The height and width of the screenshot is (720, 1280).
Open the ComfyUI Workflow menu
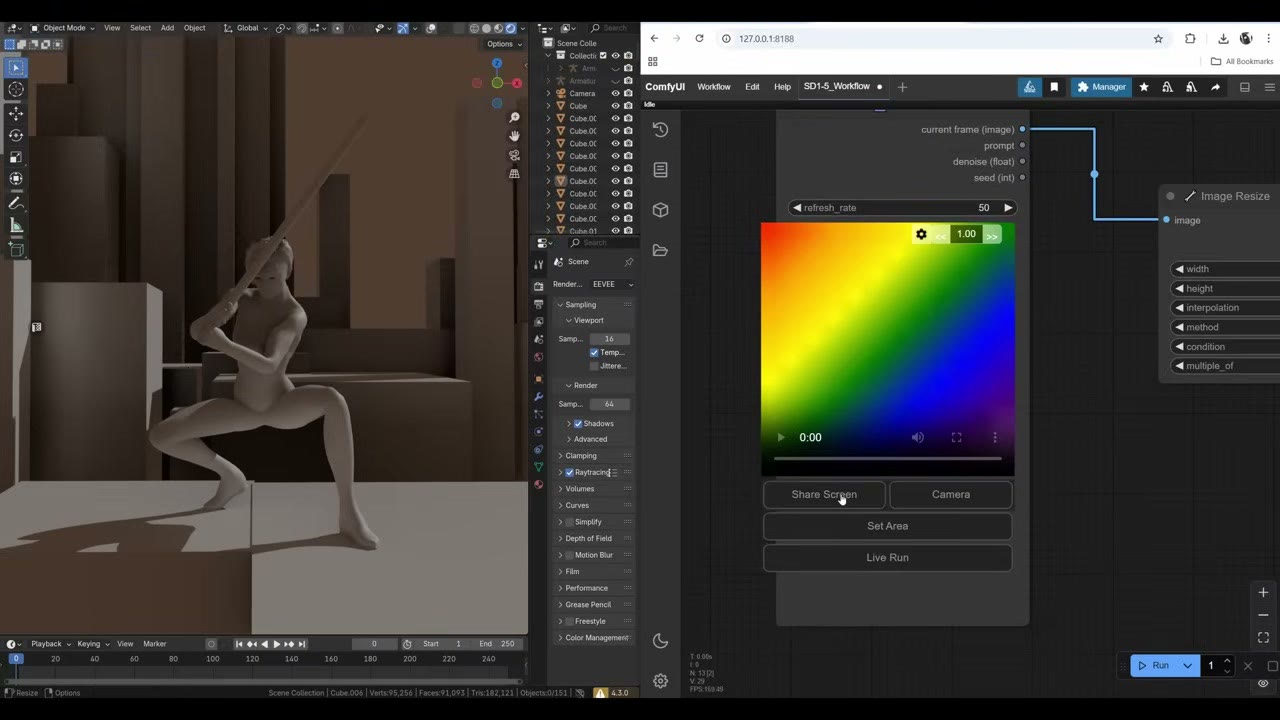714,87
